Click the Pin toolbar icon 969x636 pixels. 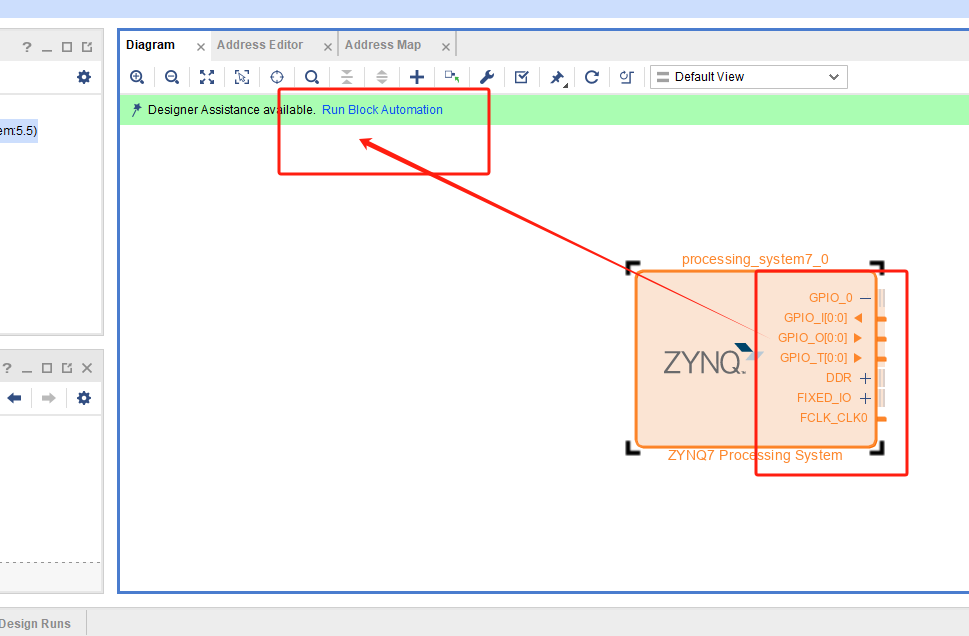[557, 78]
